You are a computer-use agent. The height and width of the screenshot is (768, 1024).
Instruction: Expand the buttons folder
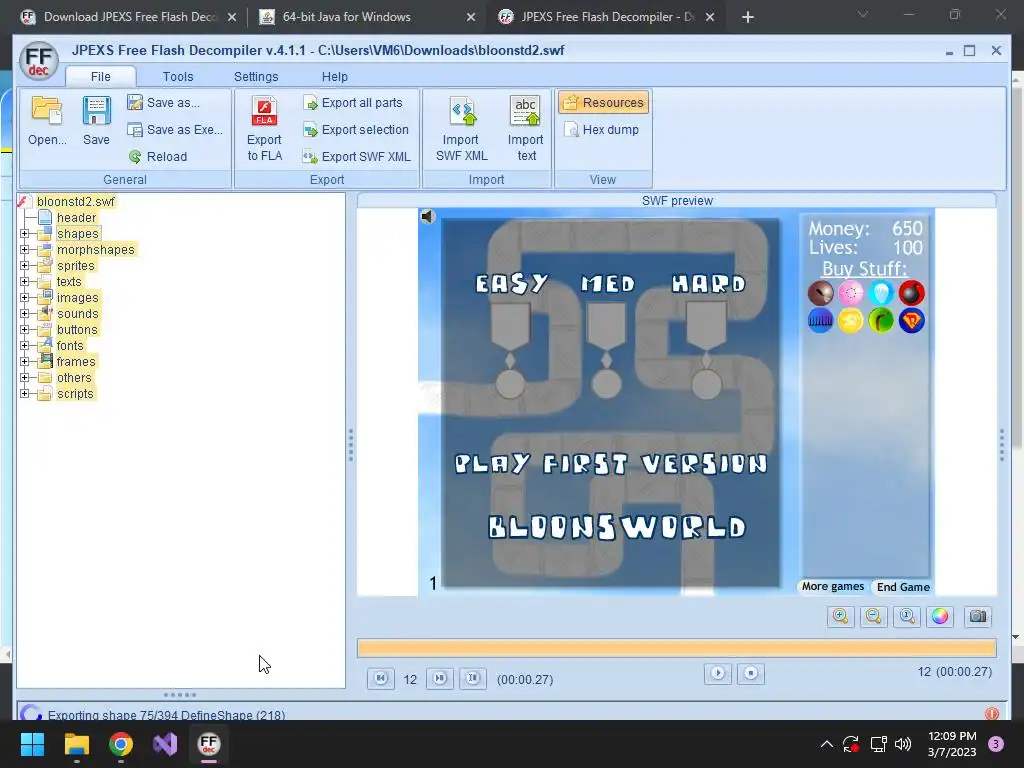pos(24,330)
